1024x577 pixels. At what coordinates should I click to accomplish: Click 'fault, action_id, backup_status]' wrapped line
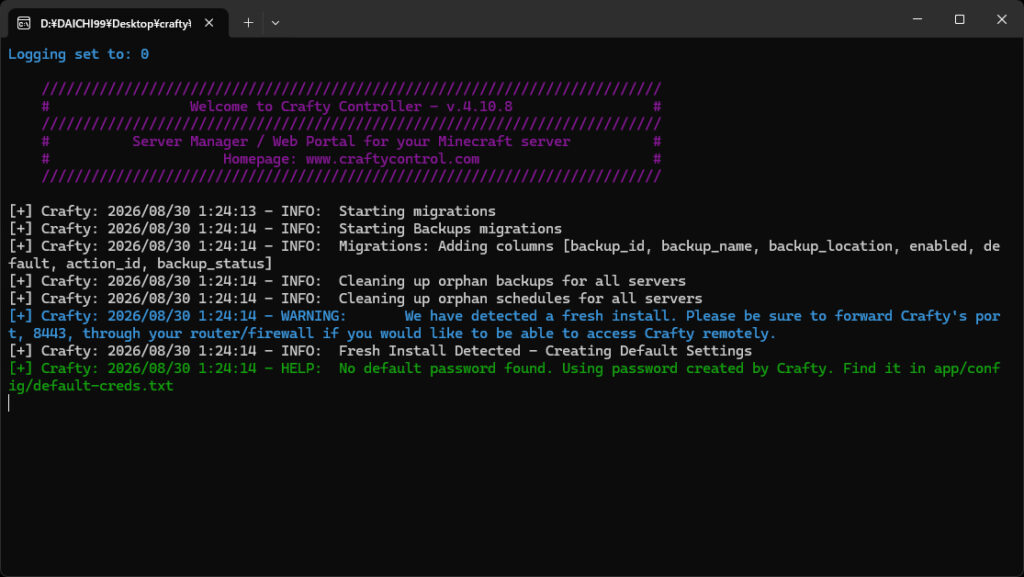click(x=140, y=264)
